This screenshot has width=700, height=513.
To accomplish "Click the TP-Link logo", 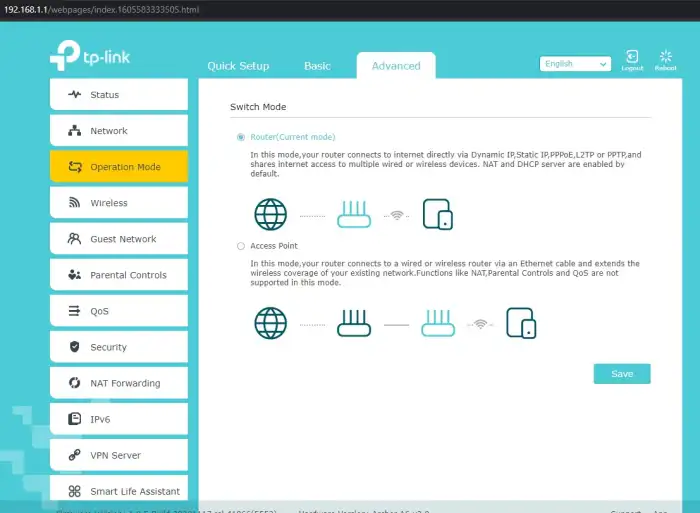I will [90, 57].
